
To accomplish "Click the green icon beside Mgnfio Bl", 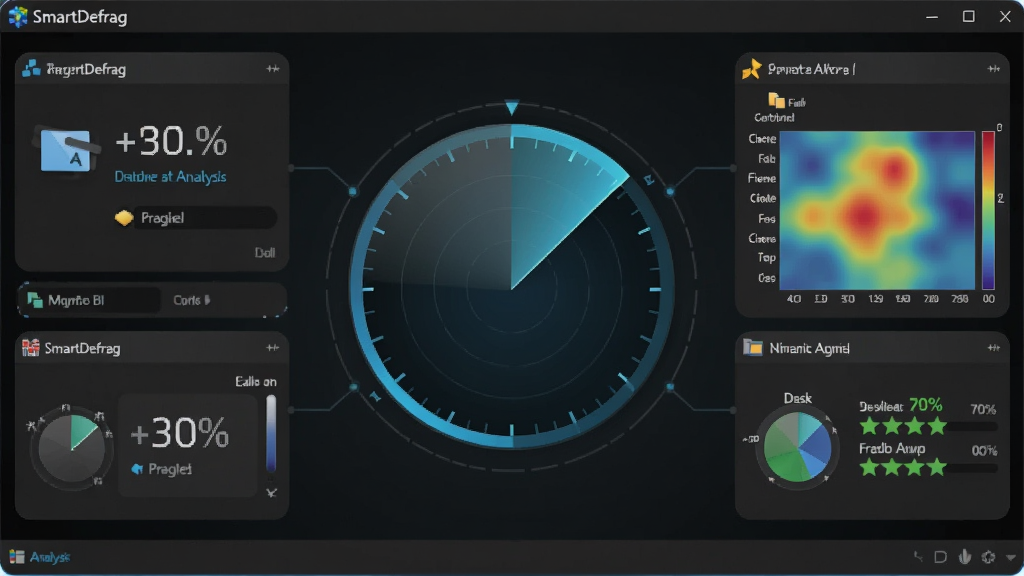I will coord(35,300).
